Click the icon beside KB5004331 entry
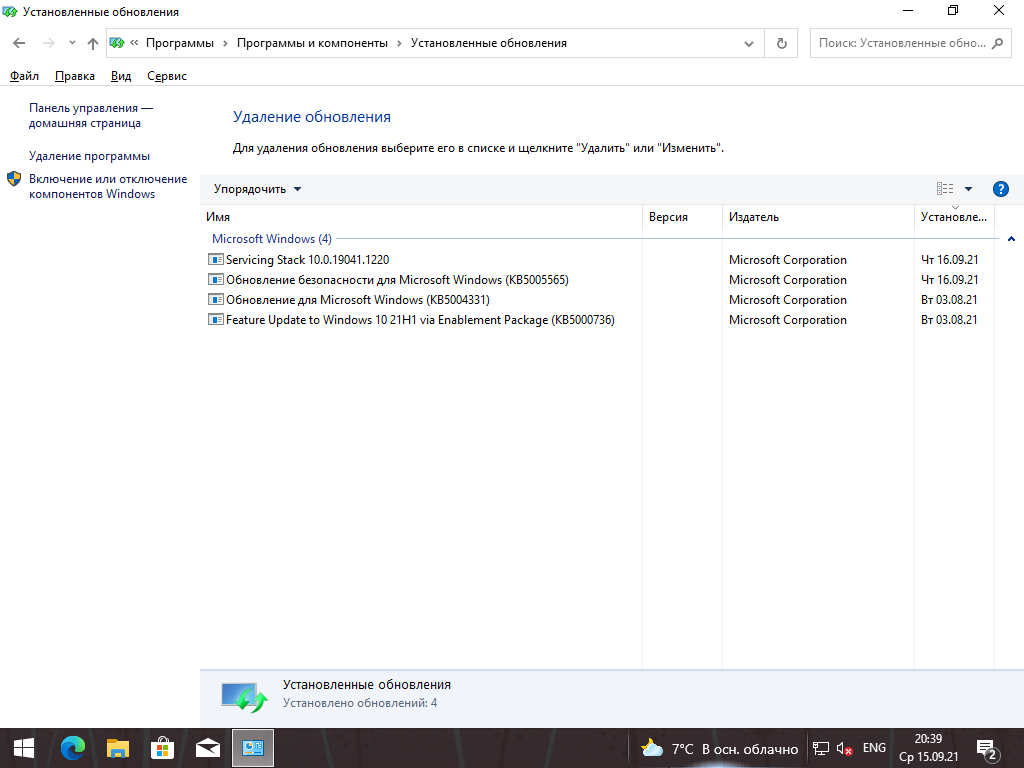Image resolution: width=1024 pixels, height=768 pixels. point(216,300)
